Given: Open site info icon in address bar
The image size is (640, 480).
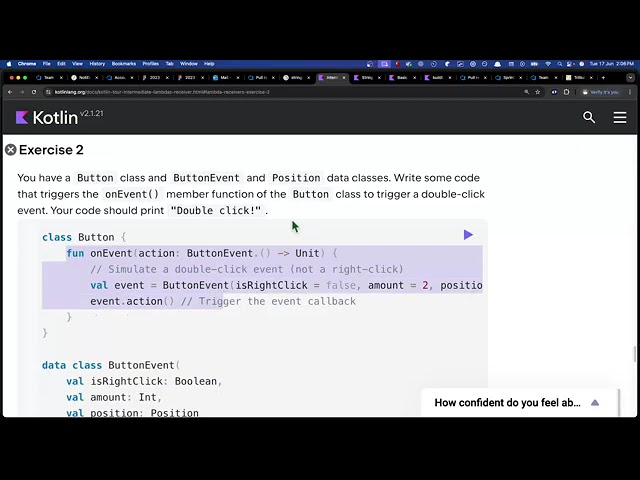Looking at the screenshot, I should pyautogui.click(x=48, y=92).
